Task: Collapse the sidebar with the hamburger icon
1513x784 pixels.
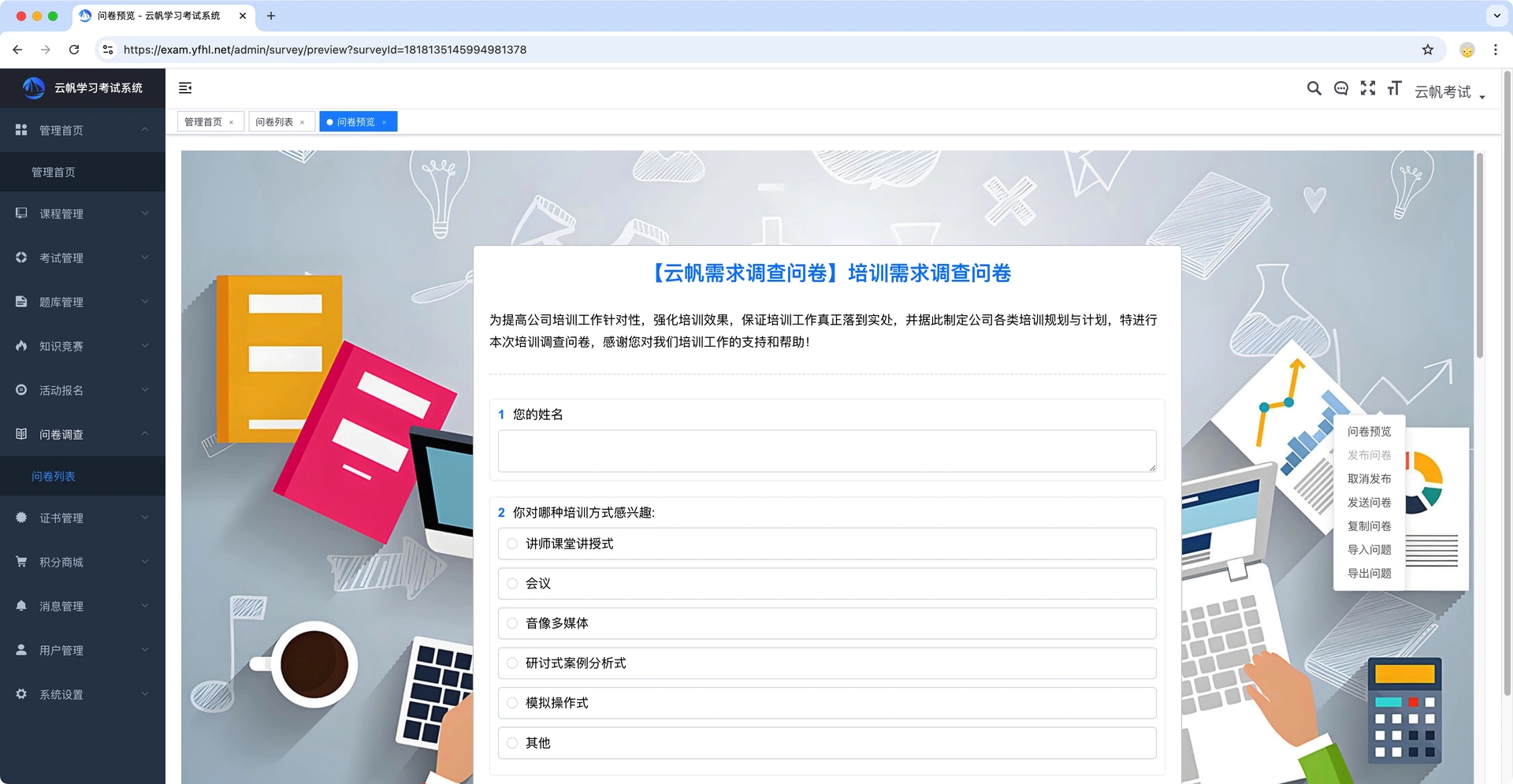Action: pos(185,88)
